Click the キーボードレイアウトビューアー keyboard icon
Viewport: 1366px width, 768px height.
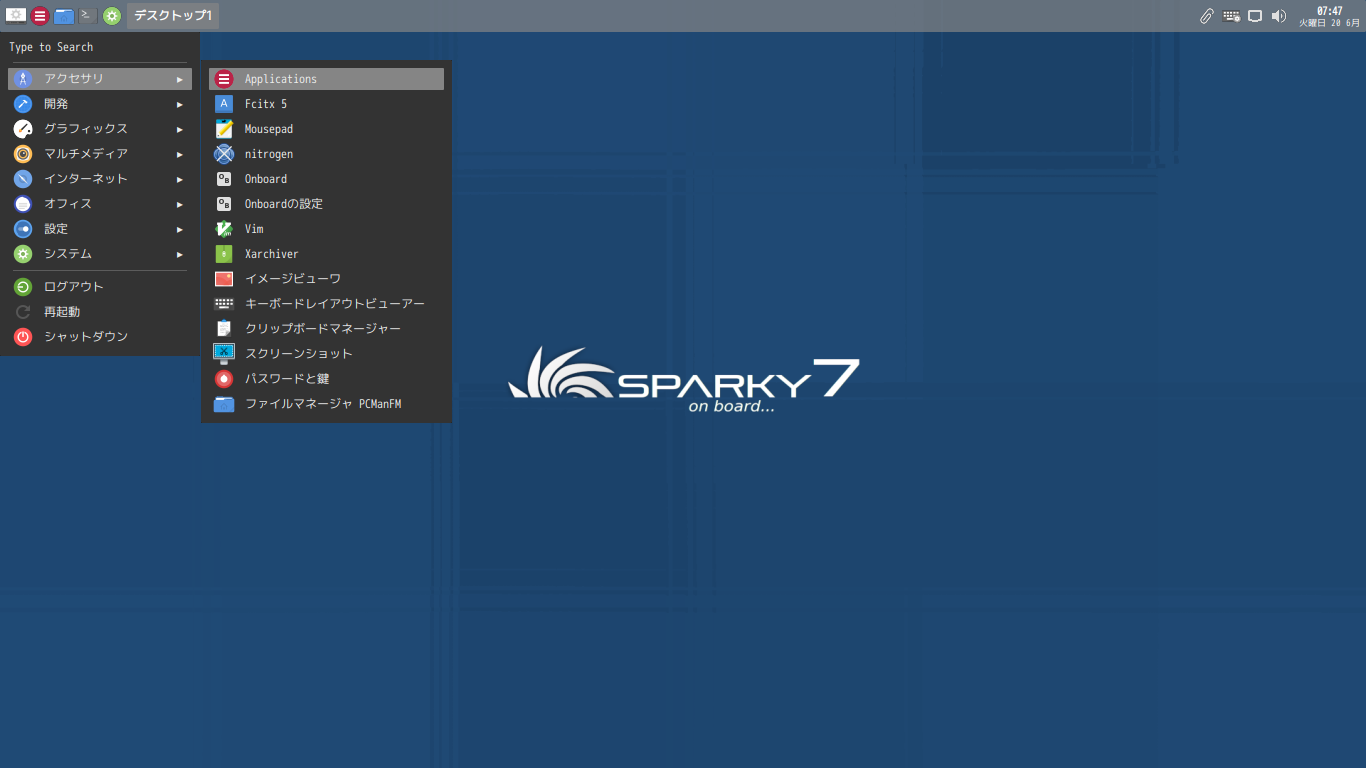point(224,304)
